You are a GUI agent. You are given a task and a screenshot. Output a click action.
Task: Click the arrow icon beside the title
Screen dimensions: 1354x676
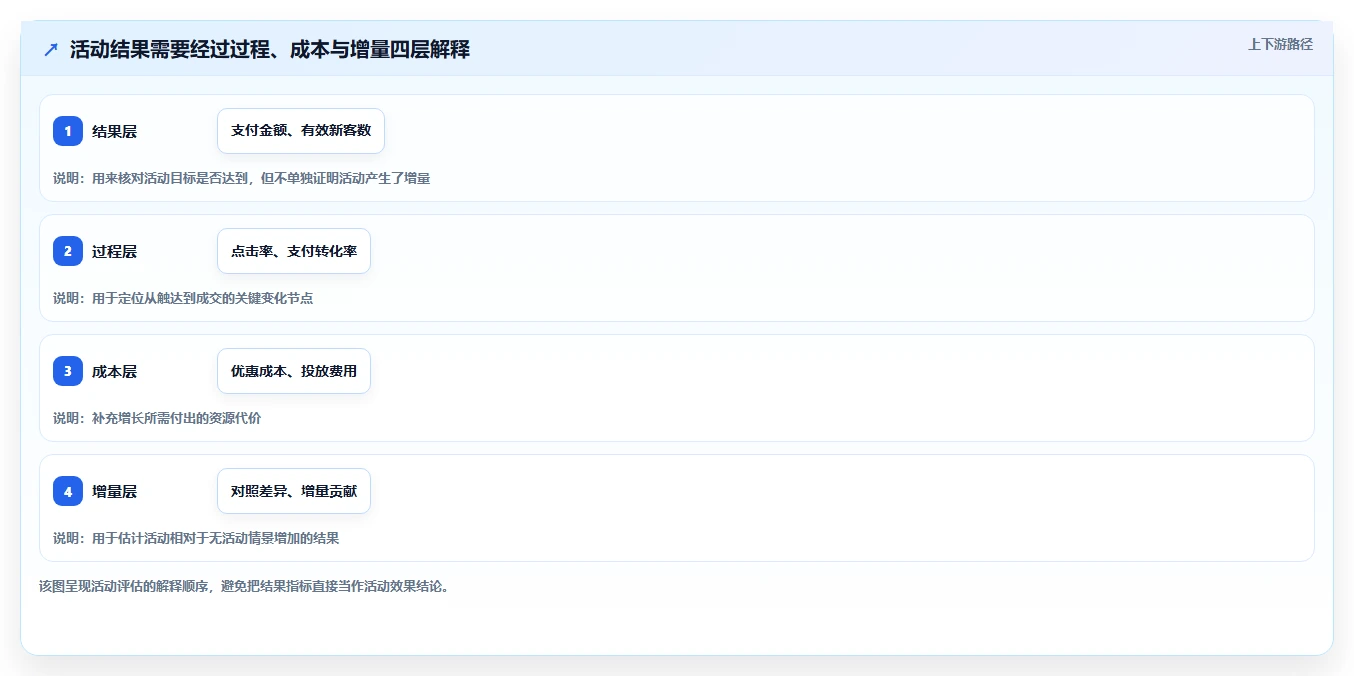[x=51, y=50]
